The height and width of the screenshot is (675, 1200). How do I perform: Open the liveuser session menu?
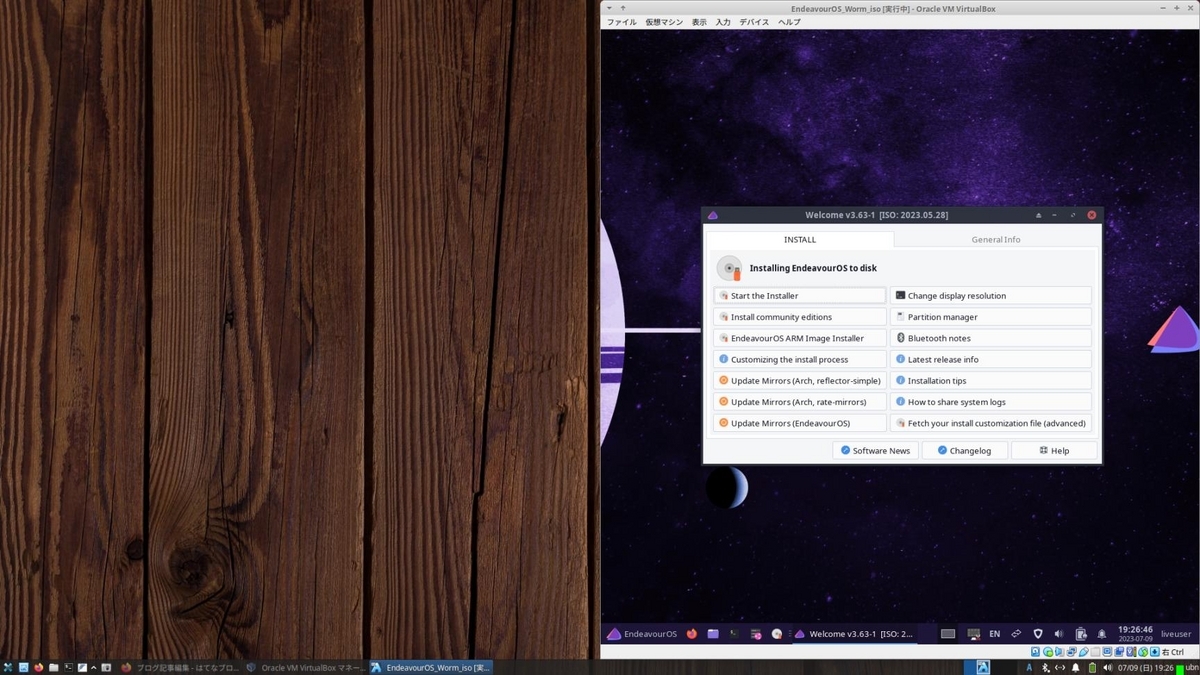tap(1176, 634)
